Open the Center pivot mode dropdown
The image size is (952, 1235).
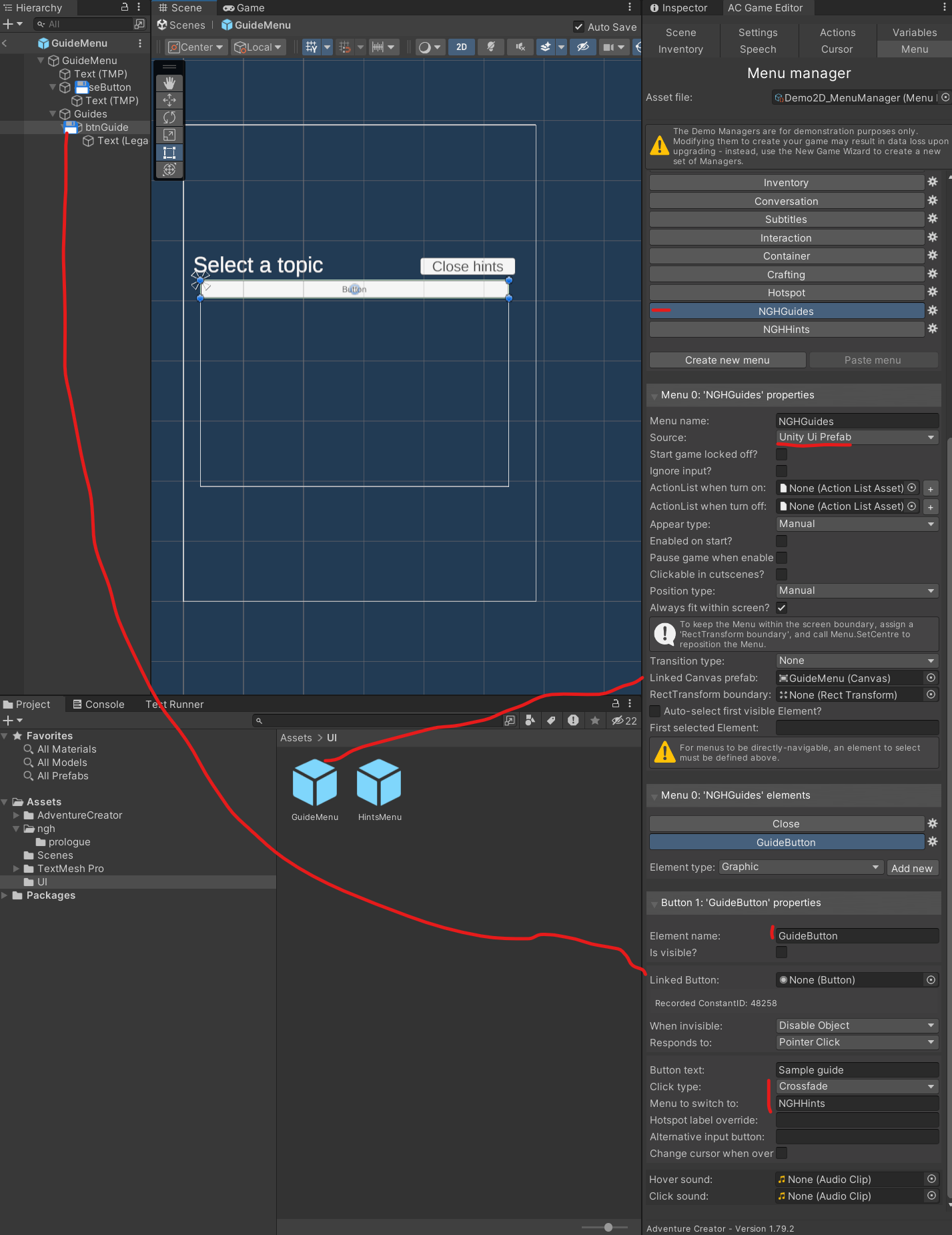click(x=196, y=47)
